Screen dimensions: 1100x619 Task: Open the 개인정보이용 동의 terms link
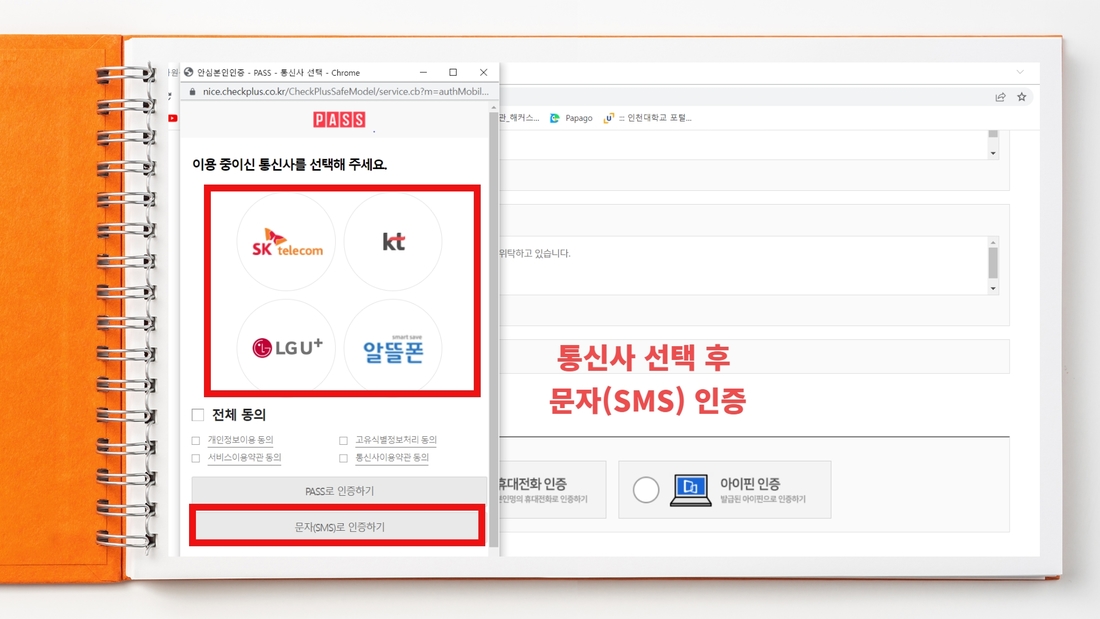240,440
